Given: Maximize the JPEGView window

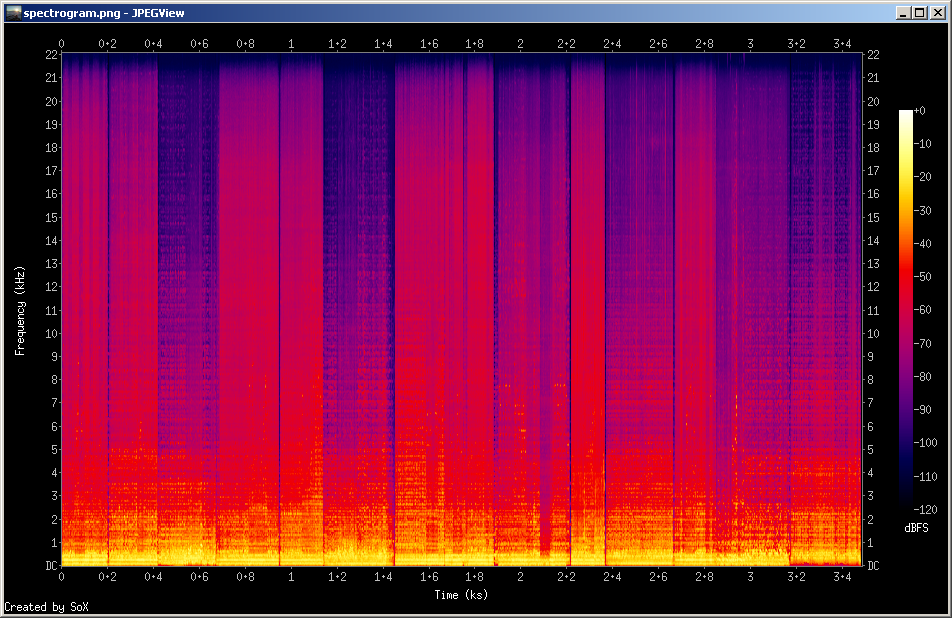Looking at the screenshot, I should [920, 13].
